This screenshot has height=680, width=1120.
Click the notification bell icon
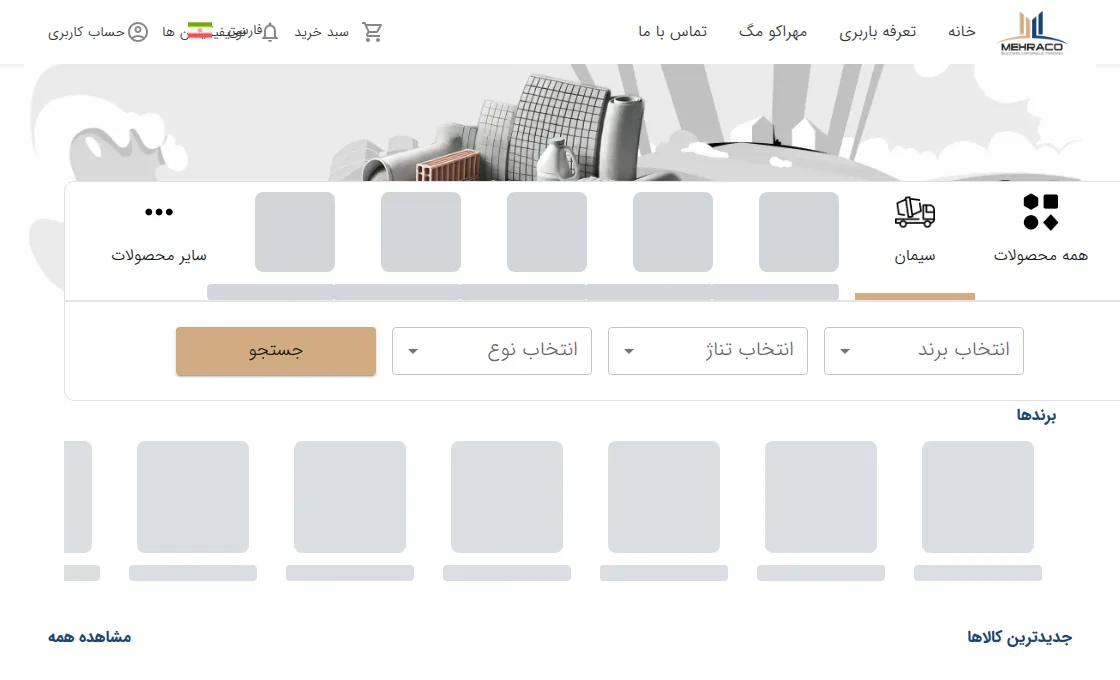pos(270,32)
